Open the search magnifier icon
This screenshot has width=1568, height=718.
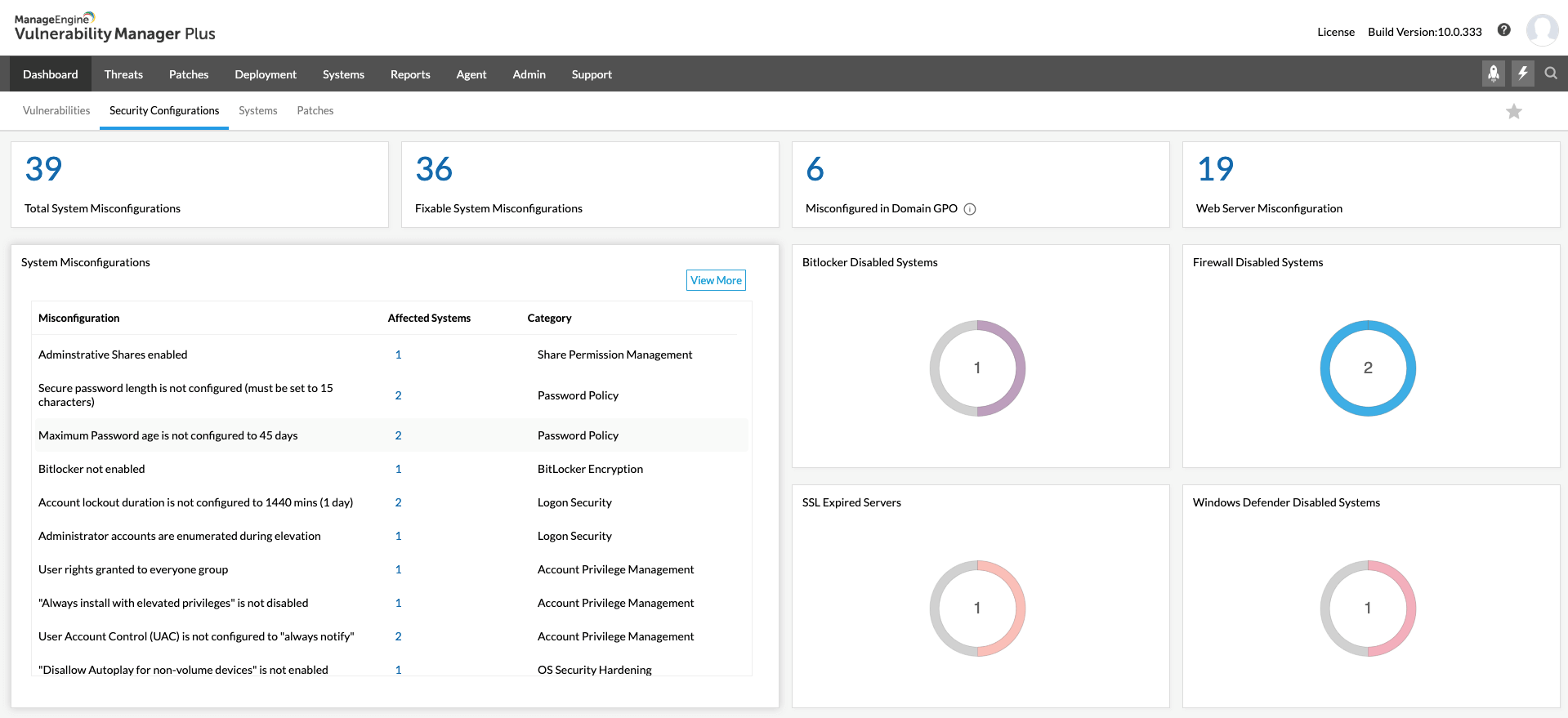[x=1550, y=74]
